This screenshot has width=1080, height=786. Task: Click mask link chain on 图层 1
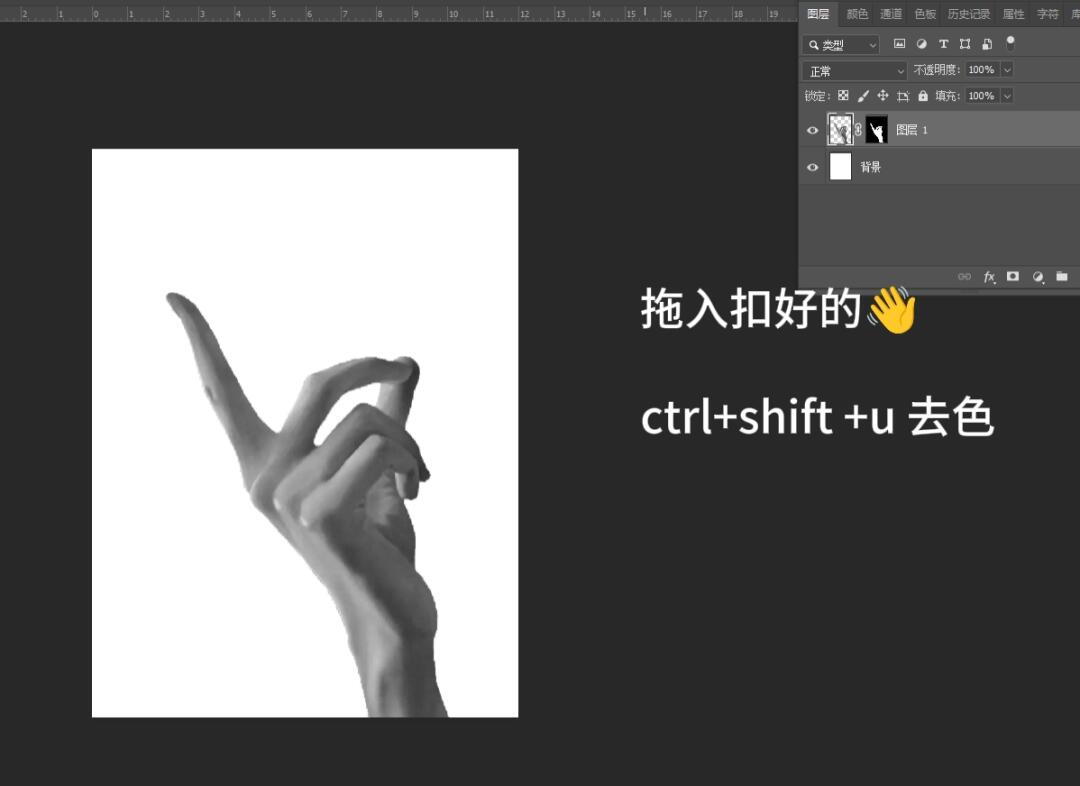pos(858,130)
